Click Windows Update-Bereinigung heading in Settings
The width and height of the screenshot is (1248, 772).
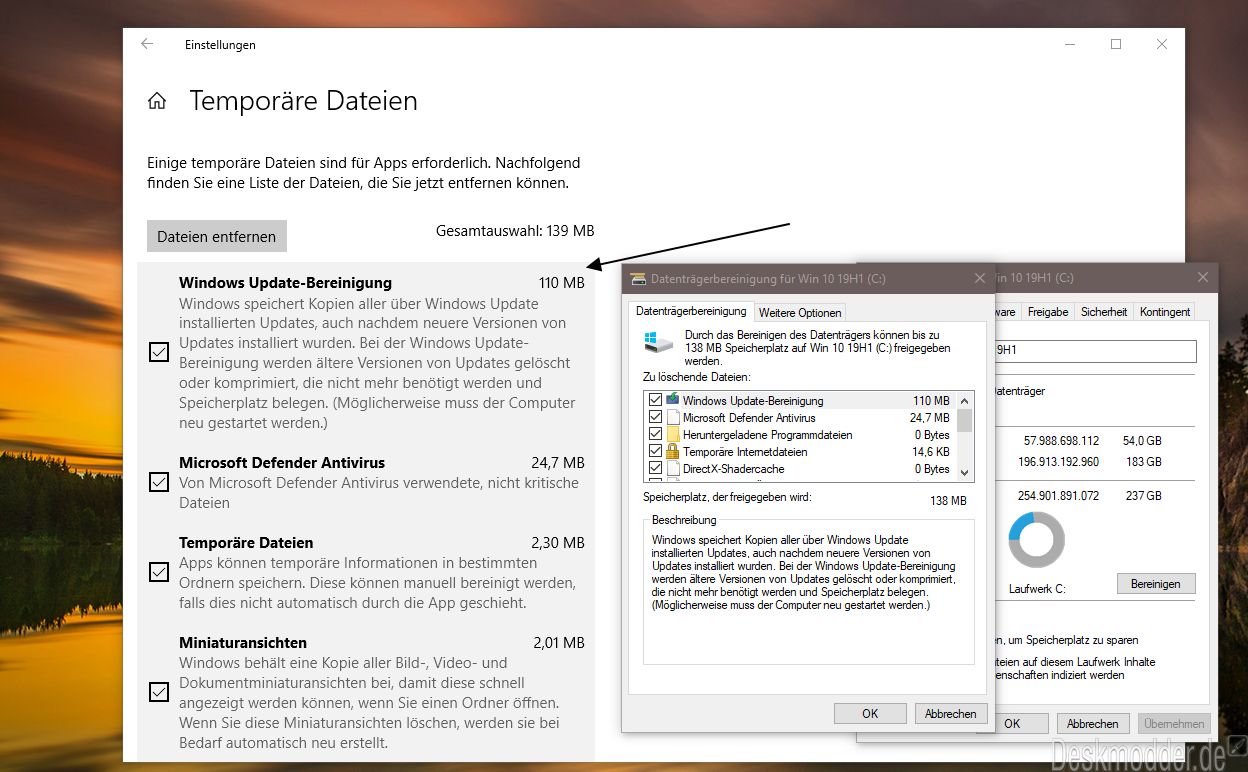tap(285, 282)
